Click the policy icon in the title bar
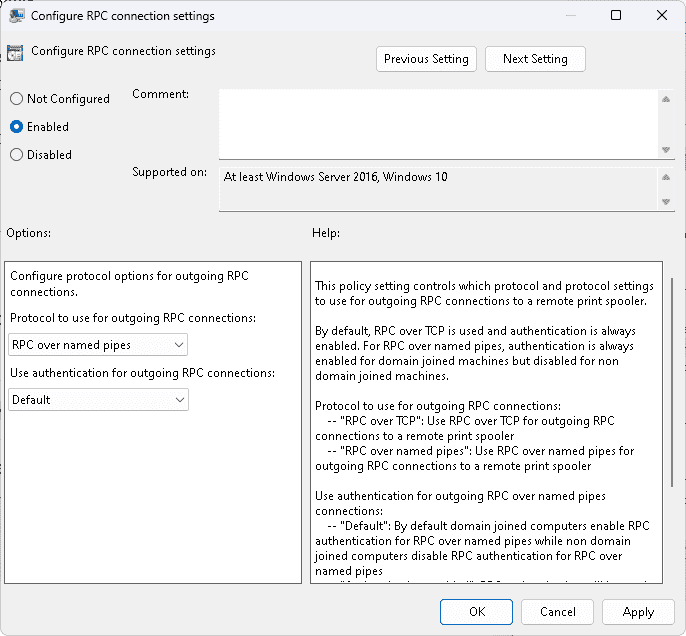Image resolution: width=686 pixels, height=636 pixels. click(18, 16)
